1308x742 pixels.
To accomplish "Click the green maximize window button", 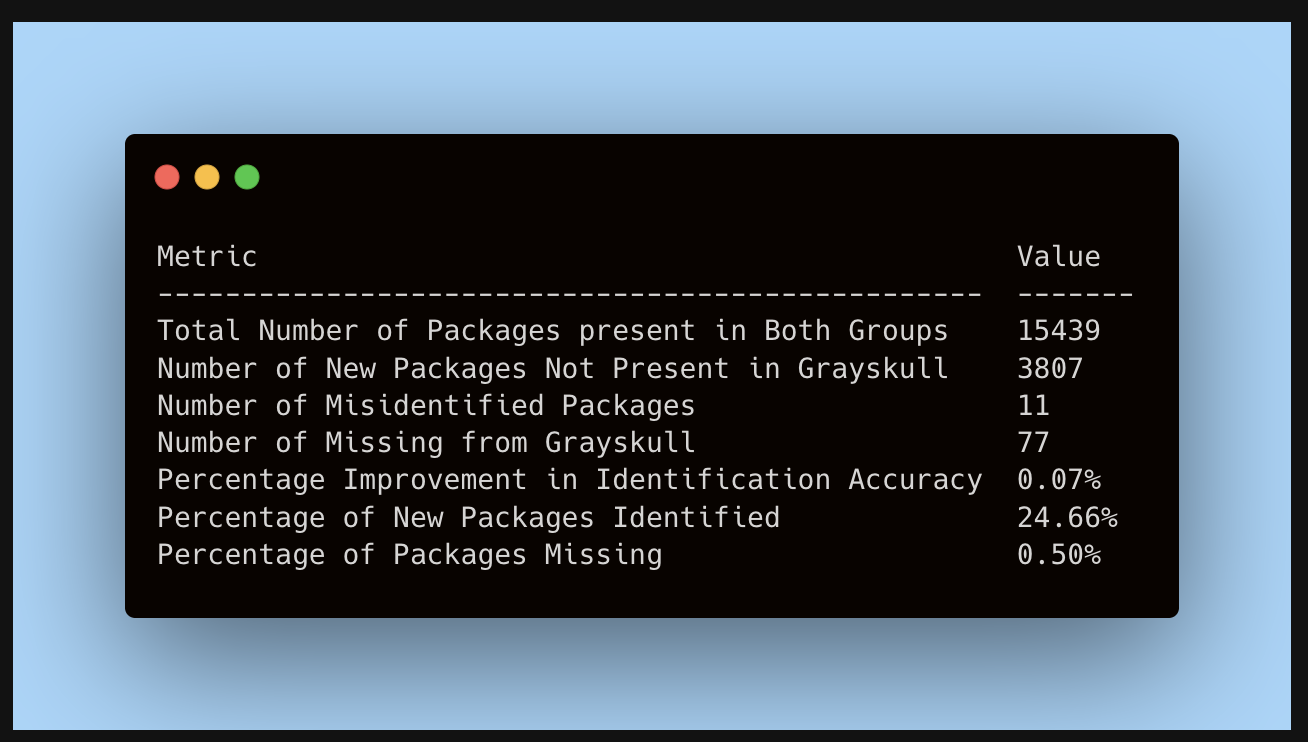I will click(x=247, y=178).
